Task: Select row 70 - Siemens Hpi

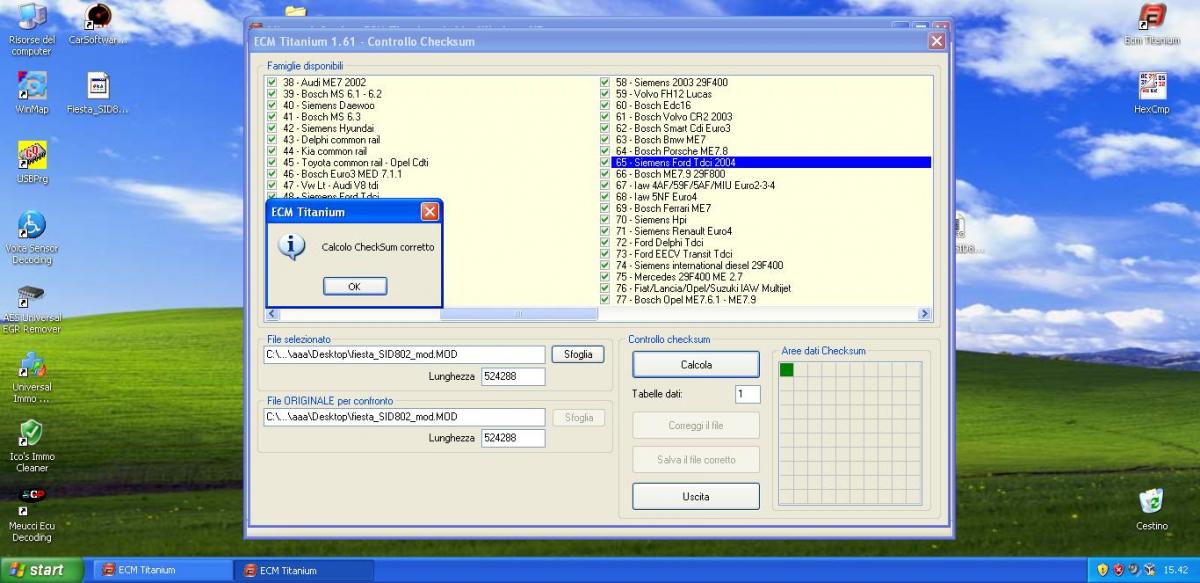Action: [650, 220]
